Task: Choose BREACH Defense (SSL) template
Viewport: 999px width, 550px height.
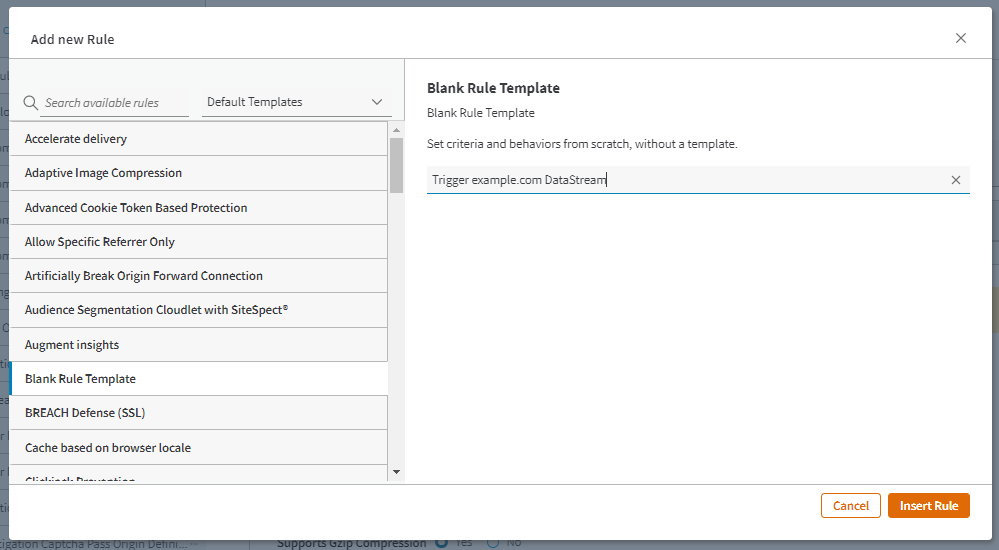Action: [x=198, y=413]
